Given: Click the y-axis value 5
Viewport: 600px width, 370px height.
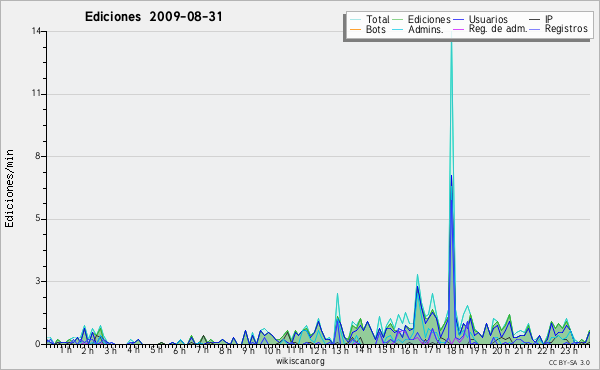Looking at the screenshot, I should click(x=38, y=219).
